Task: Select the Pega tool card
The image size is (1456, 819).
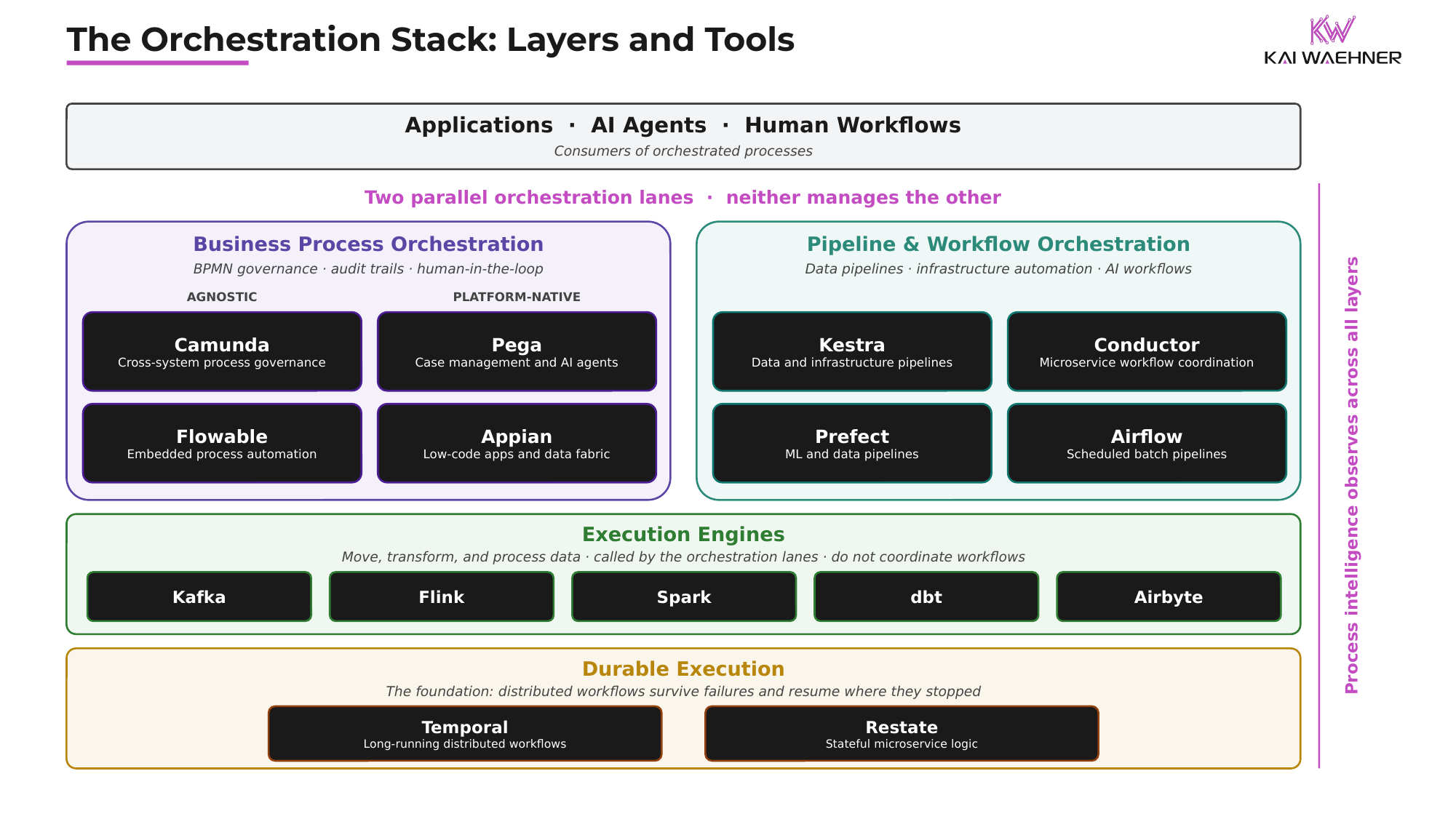Action: click(517, 352)
